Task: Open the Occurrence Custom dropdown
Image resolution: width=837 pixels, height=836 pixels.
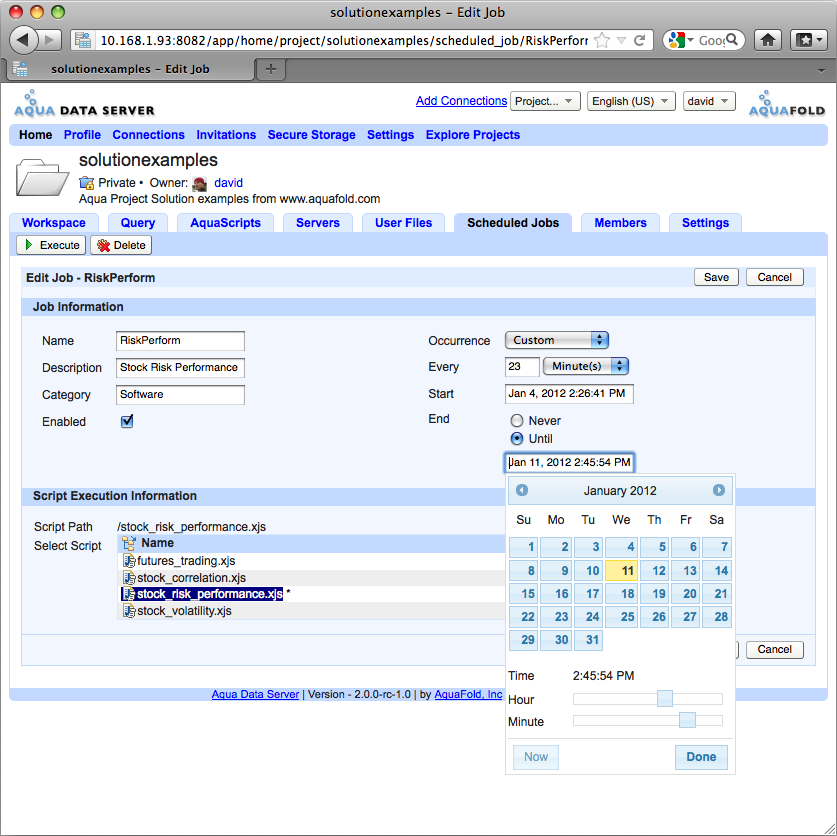Action: click(x=557, y=340)
